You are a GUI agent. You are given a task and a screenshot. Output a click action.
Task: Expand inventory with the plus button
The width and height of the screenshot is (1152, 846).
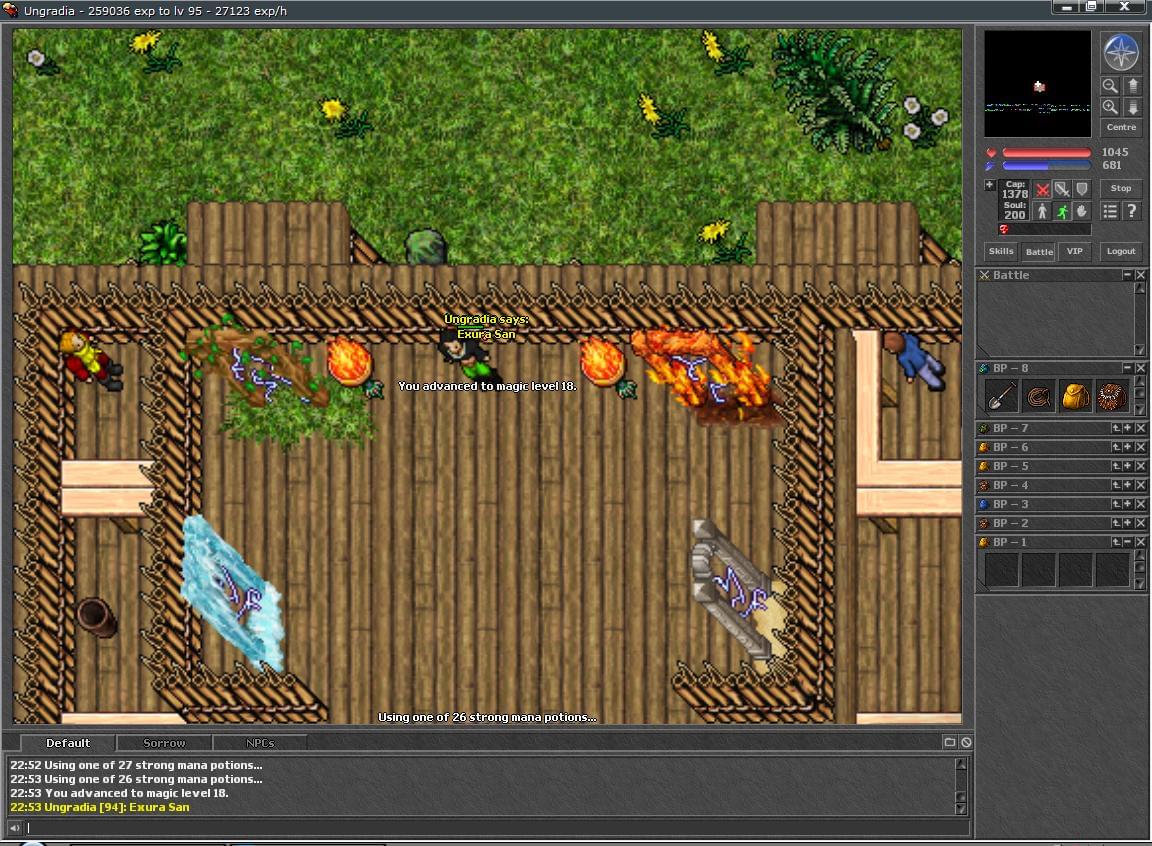pyautogui.click(x=990, y=185)
